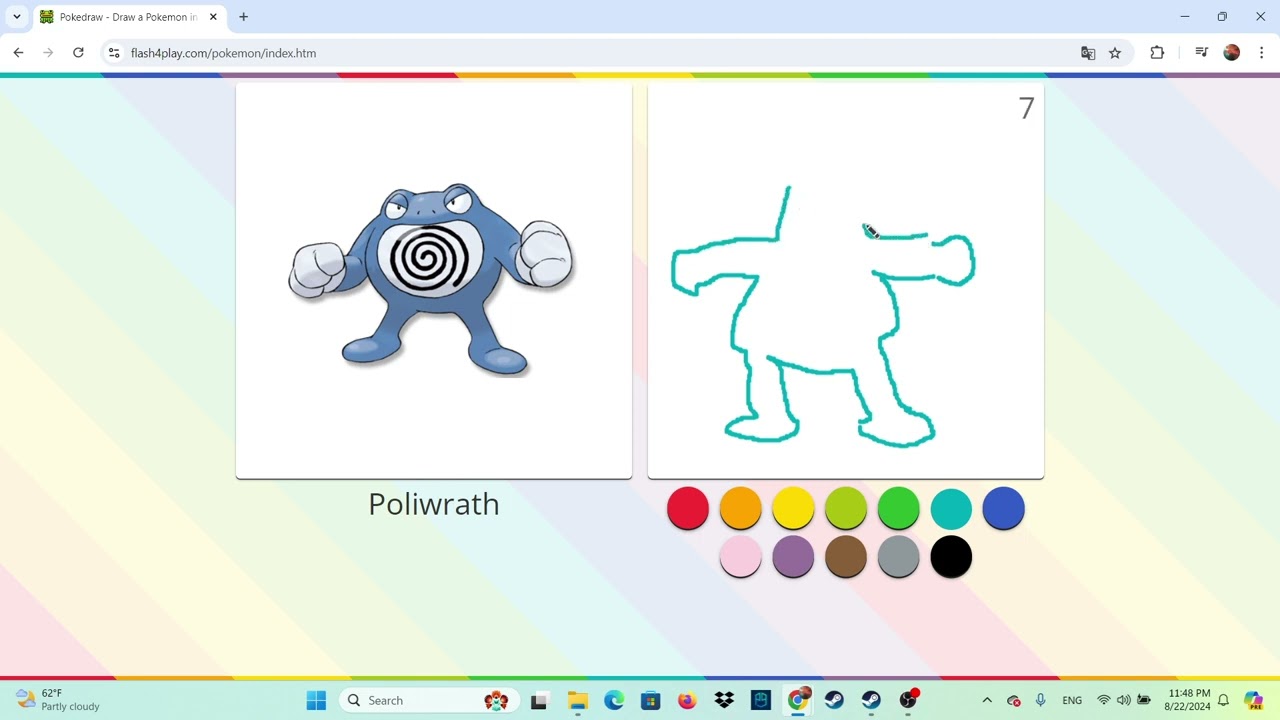This screenshot has width=1280, height=720.
Task: Open File Explorer from taskbar
Action: click(577, 700)
